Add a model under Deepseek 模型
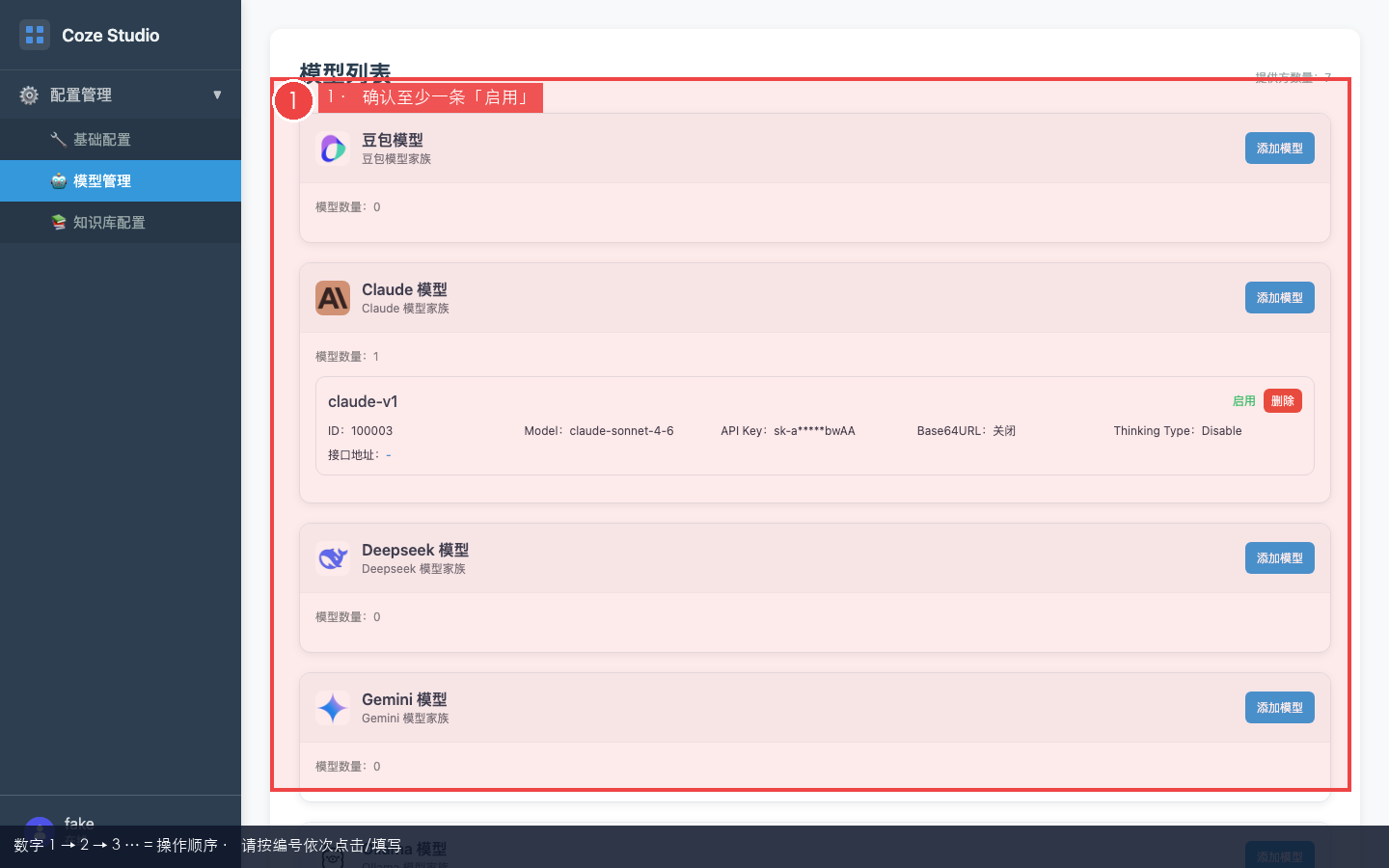This screenshot has height=868, width=1389. (1279, 558)
